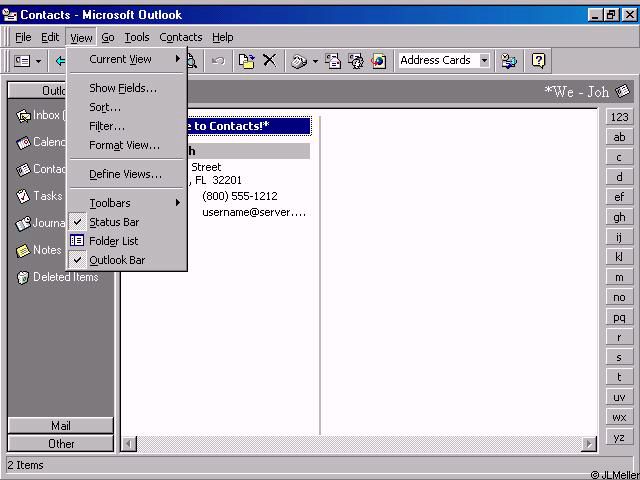Select the 'to Contacts!*' card header
This screenshot has width=640, height=480.
pos(249,126)
